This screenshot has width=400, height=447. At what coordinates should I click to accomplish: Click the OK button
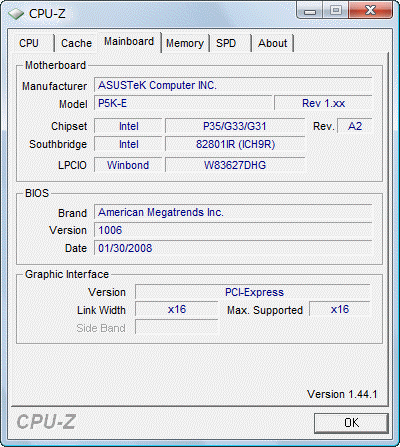(351, 423)
